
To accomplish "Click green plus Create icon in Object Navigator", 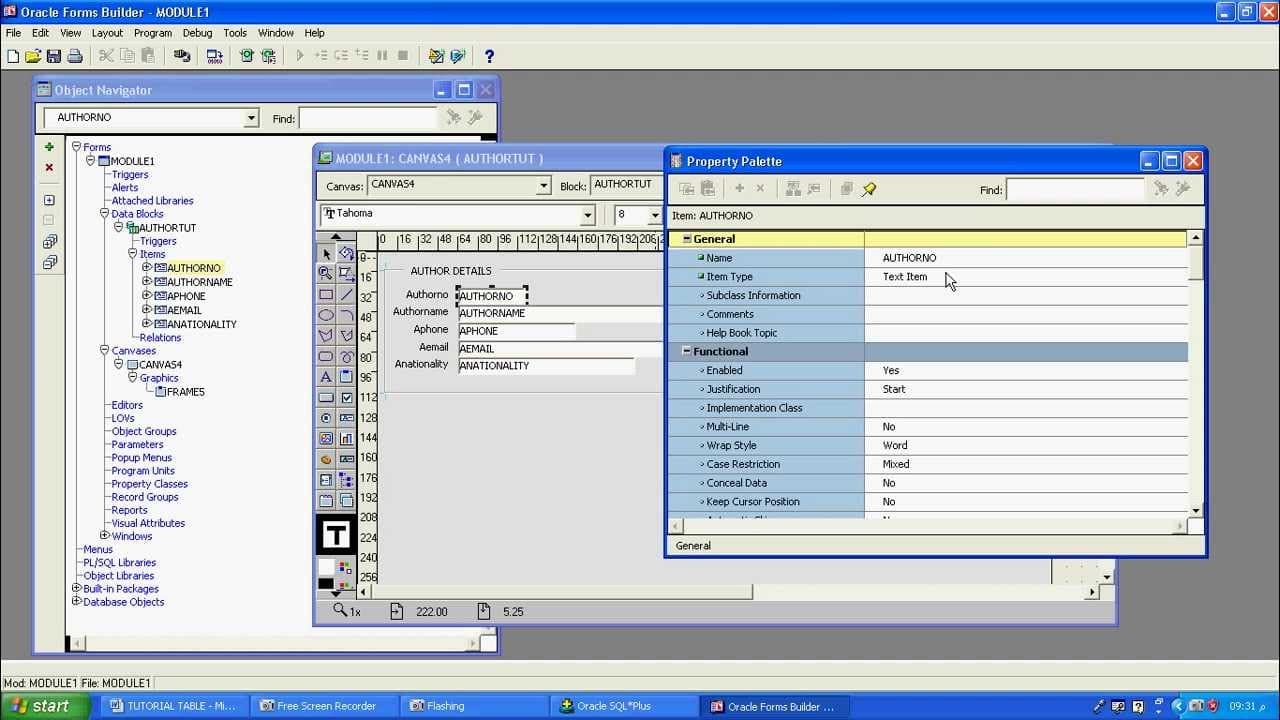I will tap(49, 147).
